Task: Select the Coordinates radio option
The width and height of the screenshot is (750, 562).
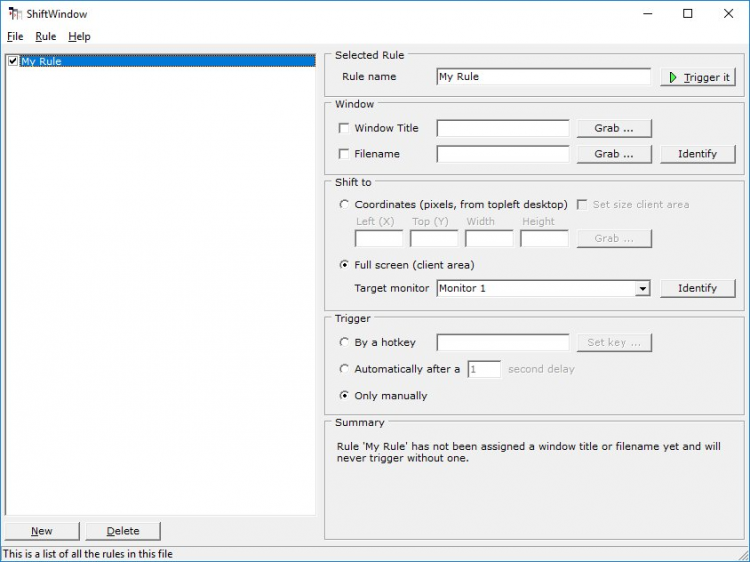Action: click(343, 204)
